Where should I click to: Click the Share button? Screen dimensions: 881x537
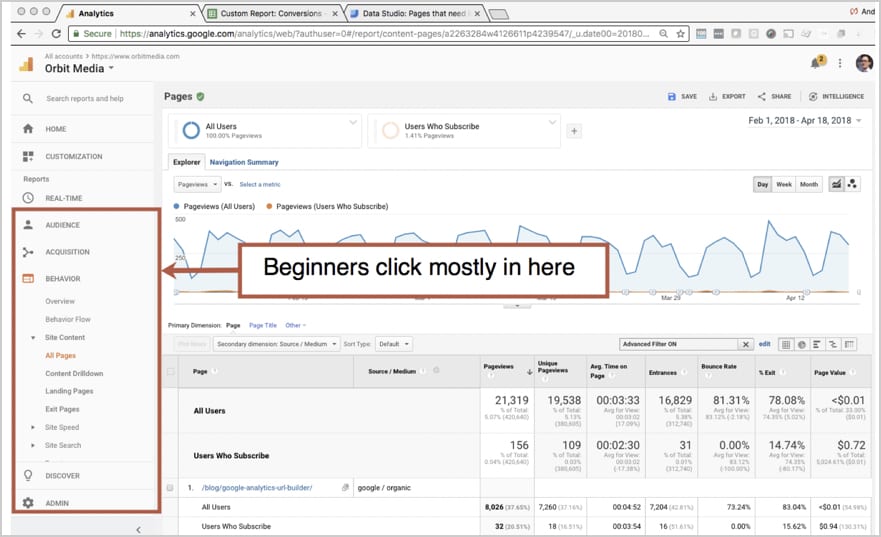(x=774, y=97)
